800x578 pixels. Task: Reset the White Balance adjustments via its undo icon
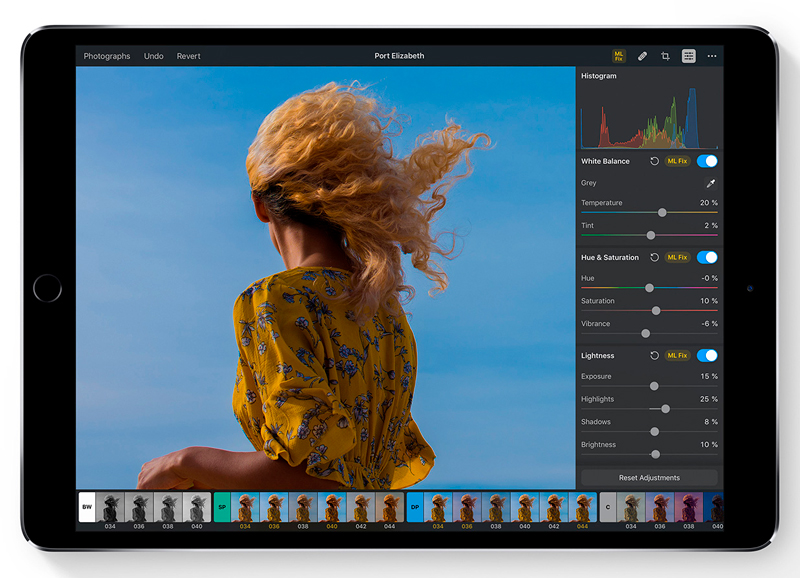[655, 161]
